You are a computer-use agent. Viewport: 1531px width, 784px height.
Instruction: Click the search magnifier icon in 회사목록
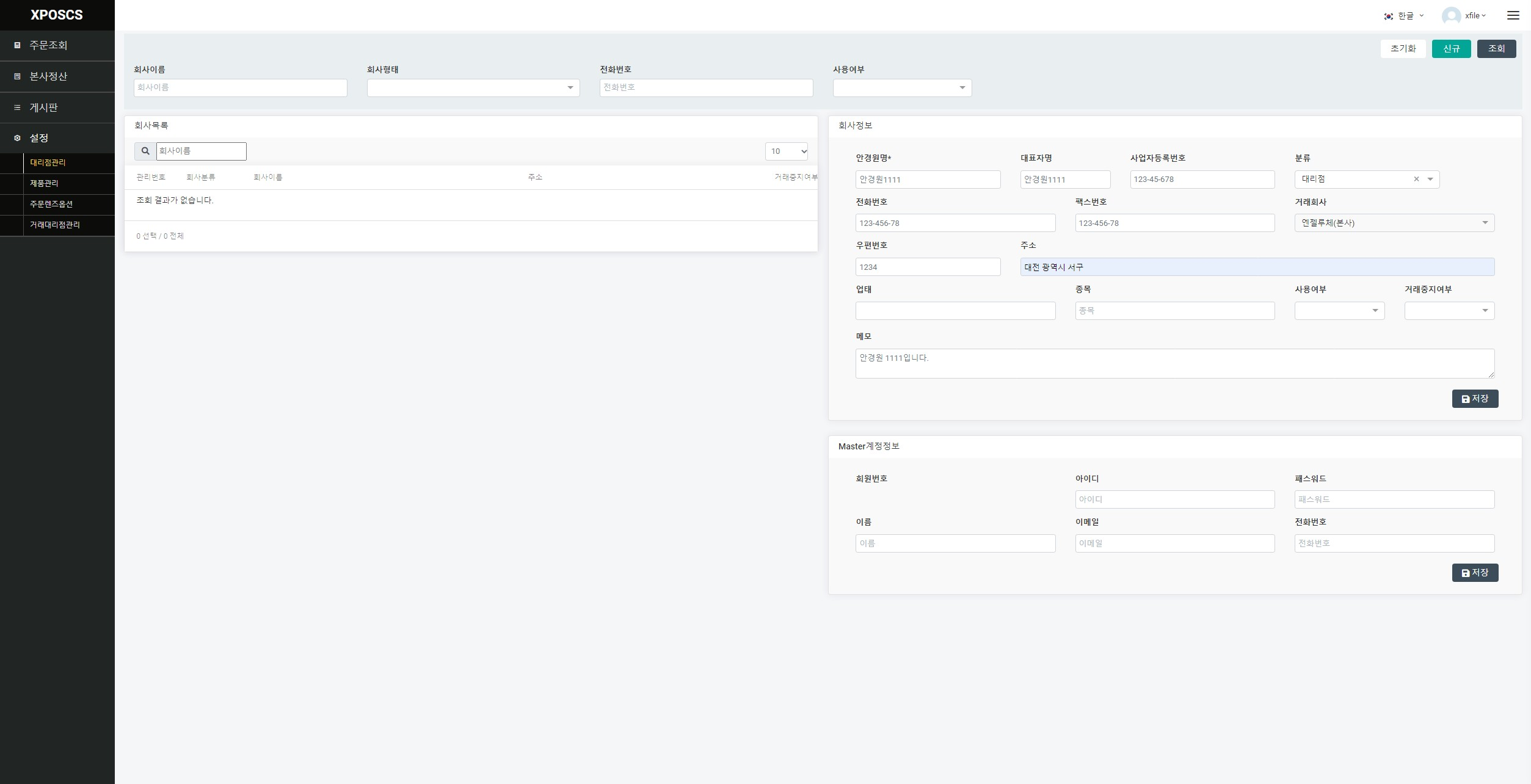tap(145, 151)
